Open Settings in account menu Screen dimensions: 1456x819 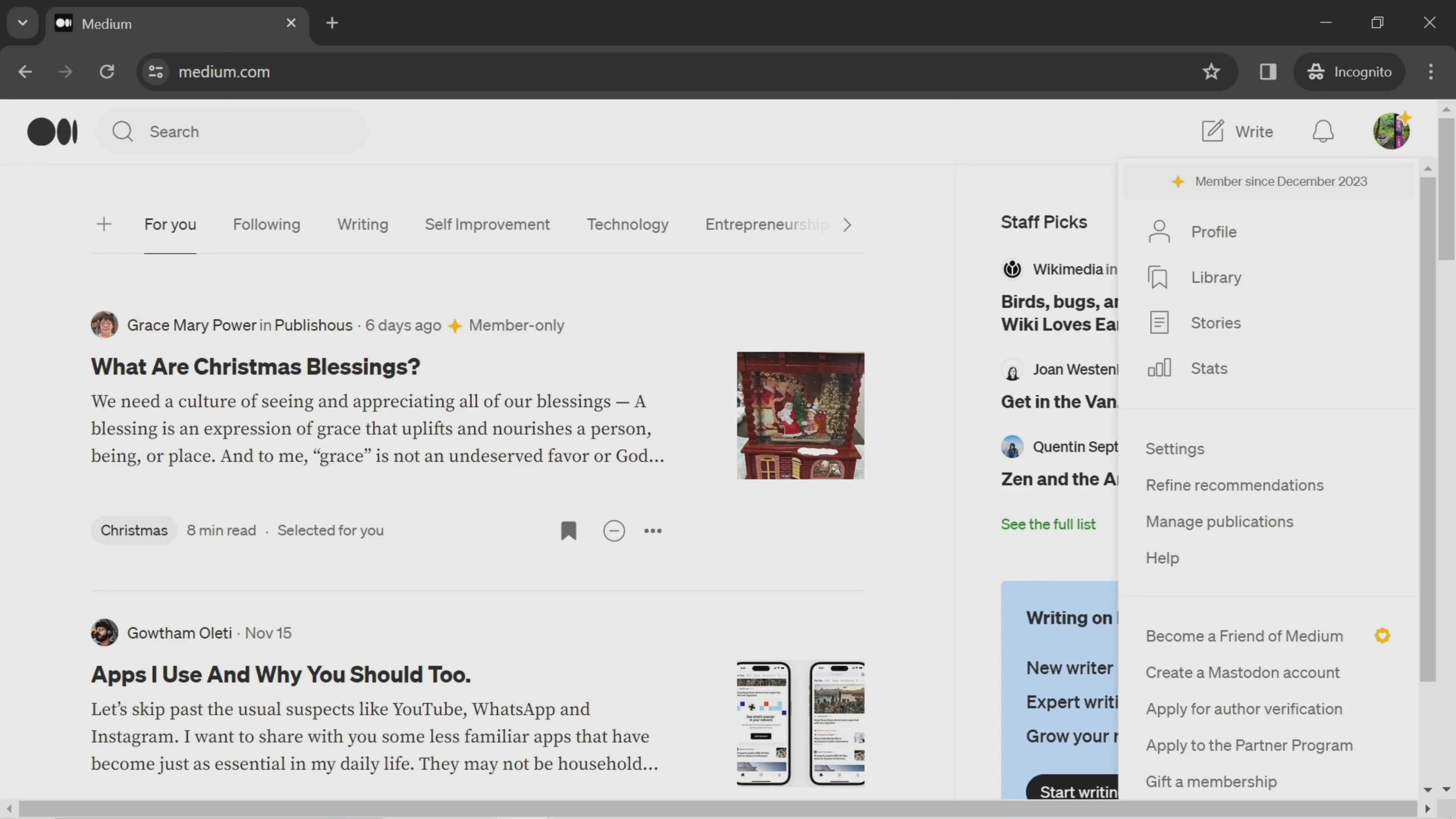click(1175, 449)
